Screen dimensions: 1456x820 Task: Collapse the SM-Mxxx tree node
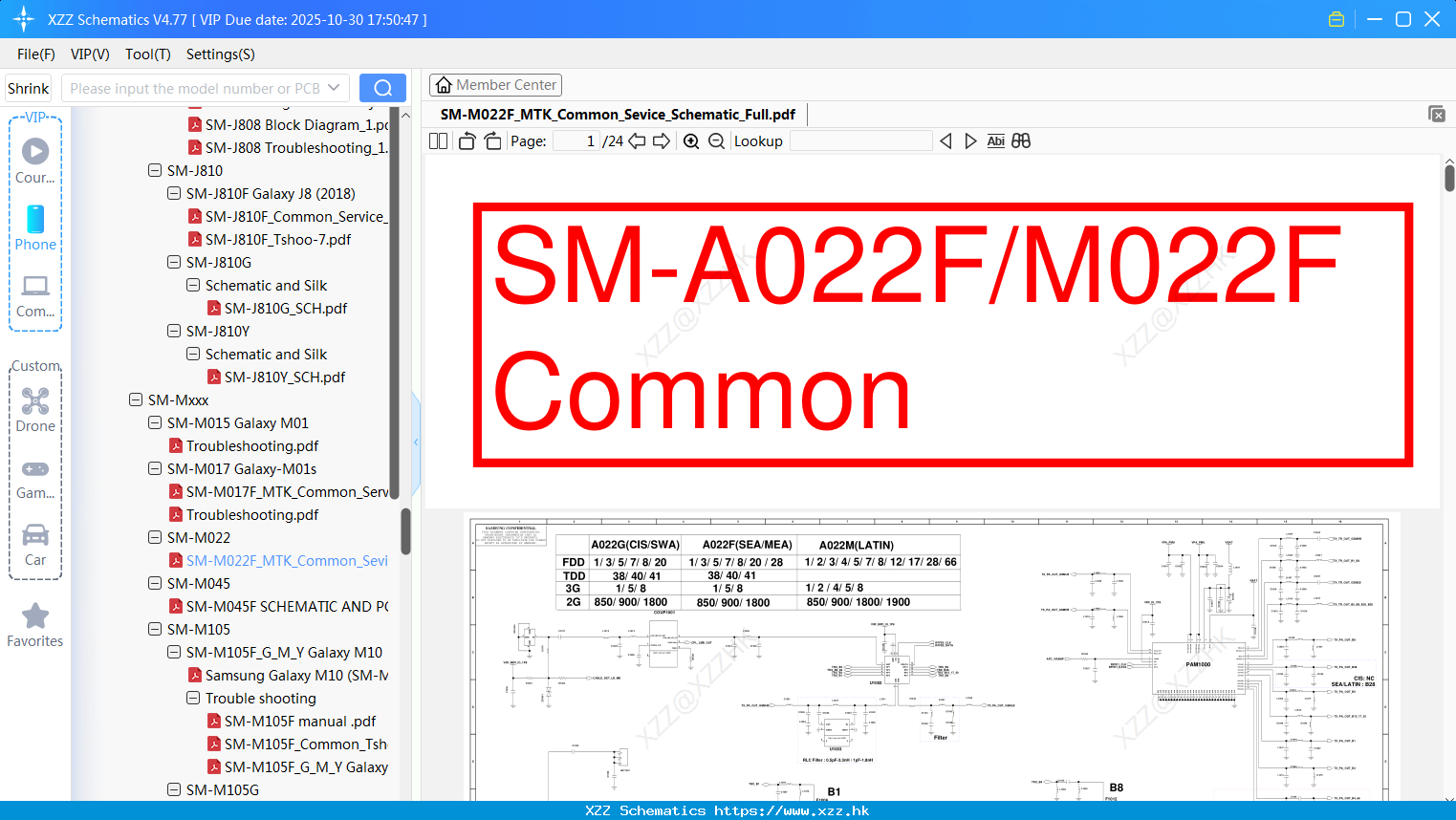pyautogui.click(x=136, y=399)
